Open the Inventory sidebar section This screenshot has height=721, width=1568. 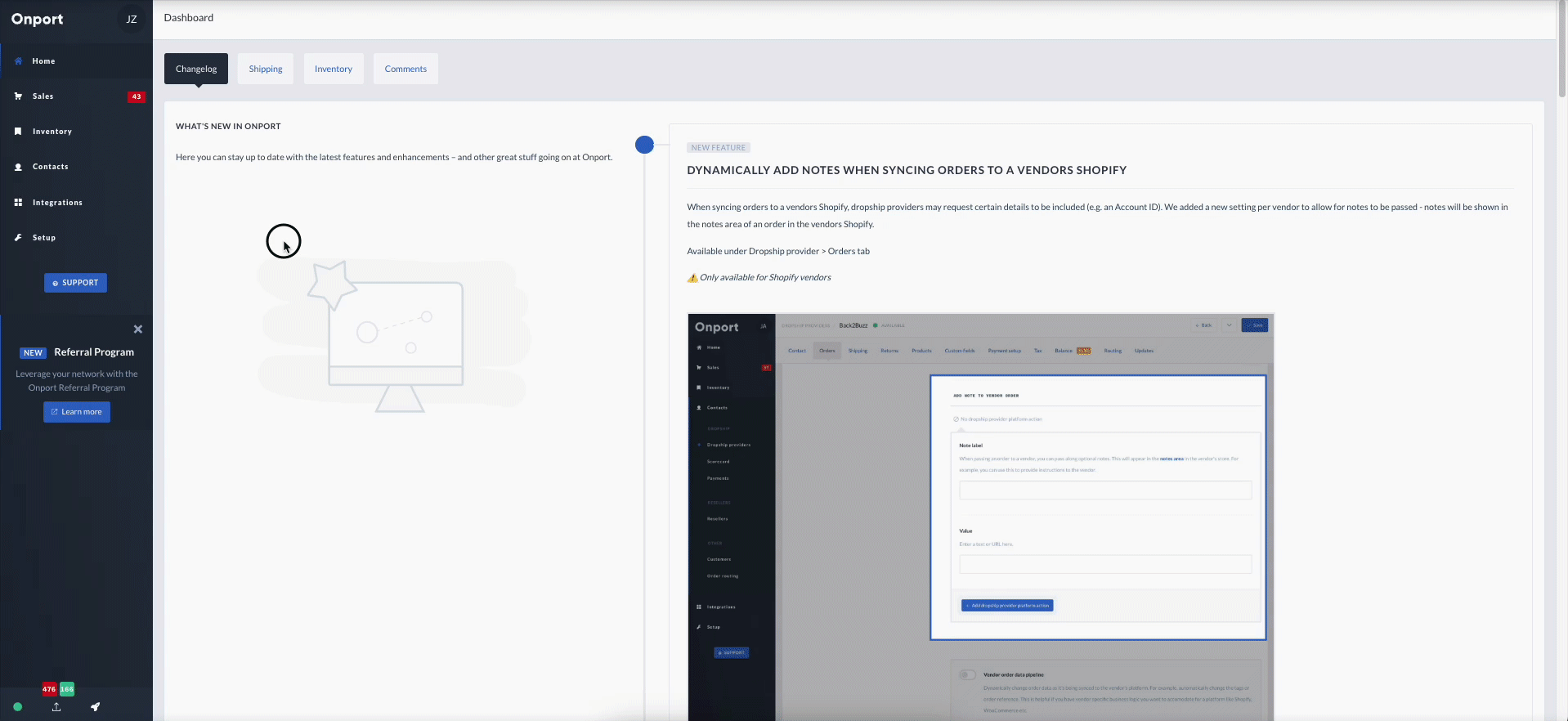[x=76, y=132]
